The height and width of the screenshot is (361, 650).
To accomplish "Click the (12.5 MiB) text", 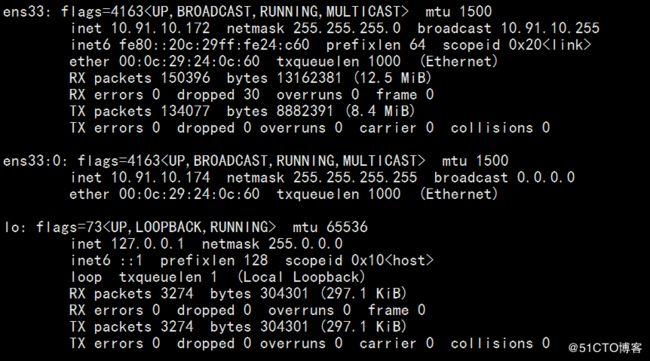I will (x=393, y=78).
